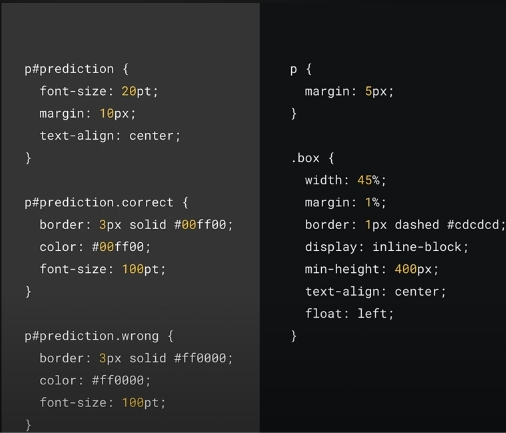
Task: Click text-align center inside .box rule
Action: tap(375, 291)
